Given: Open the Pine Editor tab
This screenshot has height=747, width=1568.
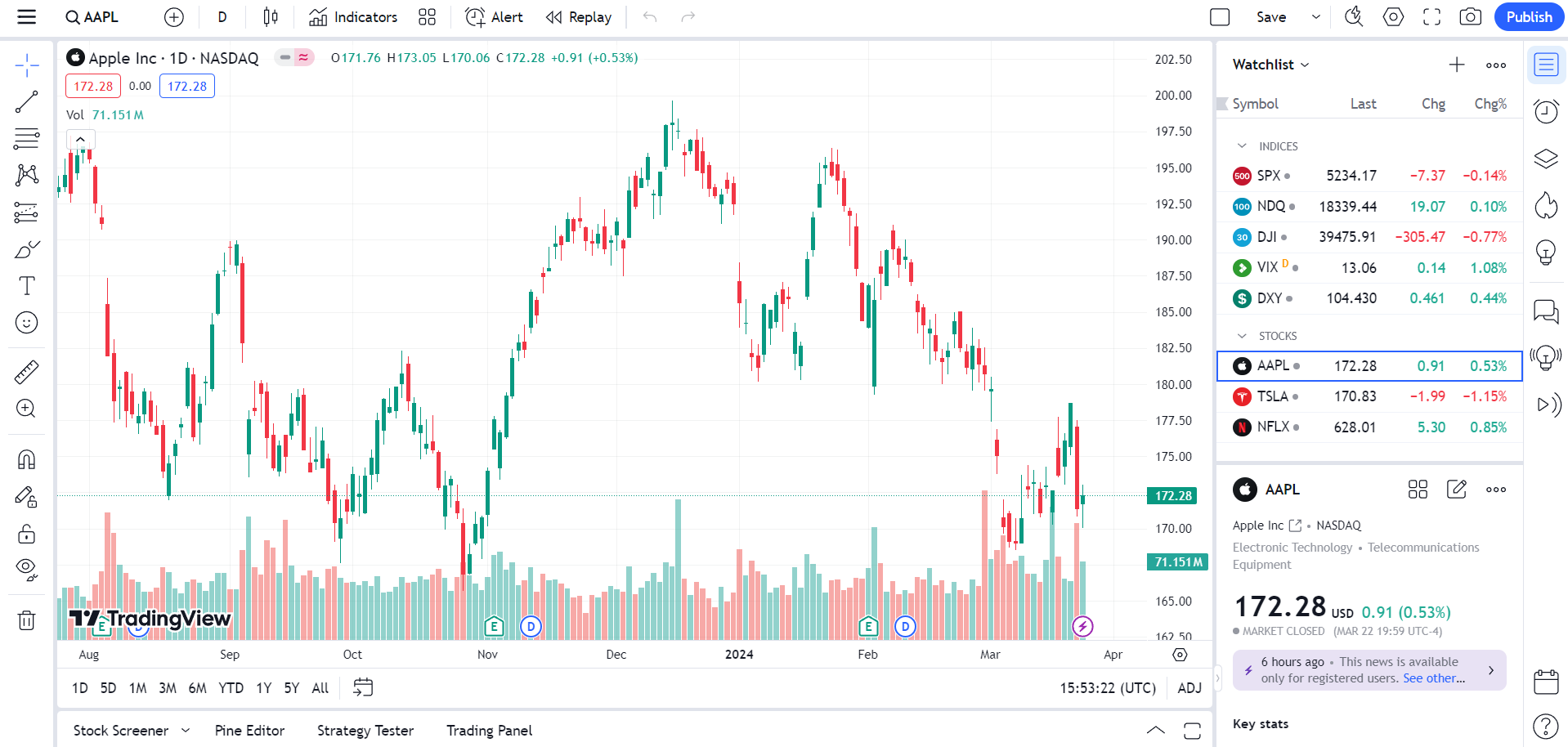Looking at the screenshot, I should tap(249, 731).
